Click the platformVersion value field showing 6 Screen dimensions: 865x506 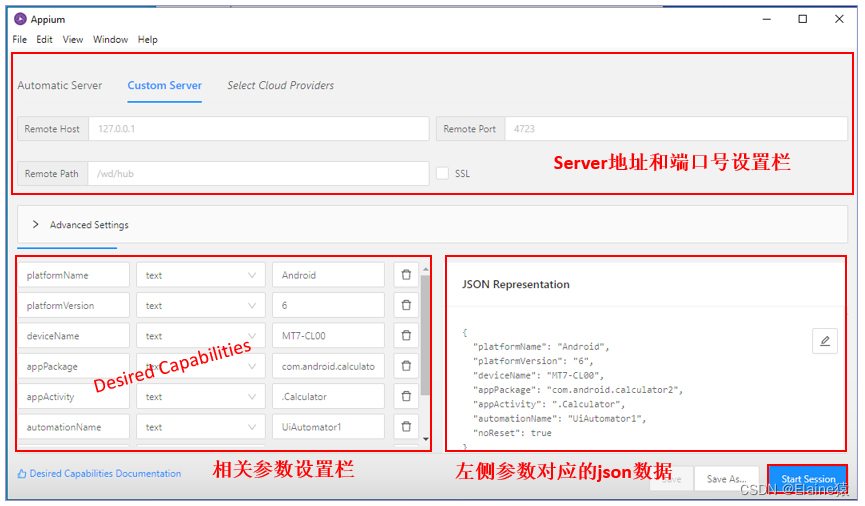point(328,305)
